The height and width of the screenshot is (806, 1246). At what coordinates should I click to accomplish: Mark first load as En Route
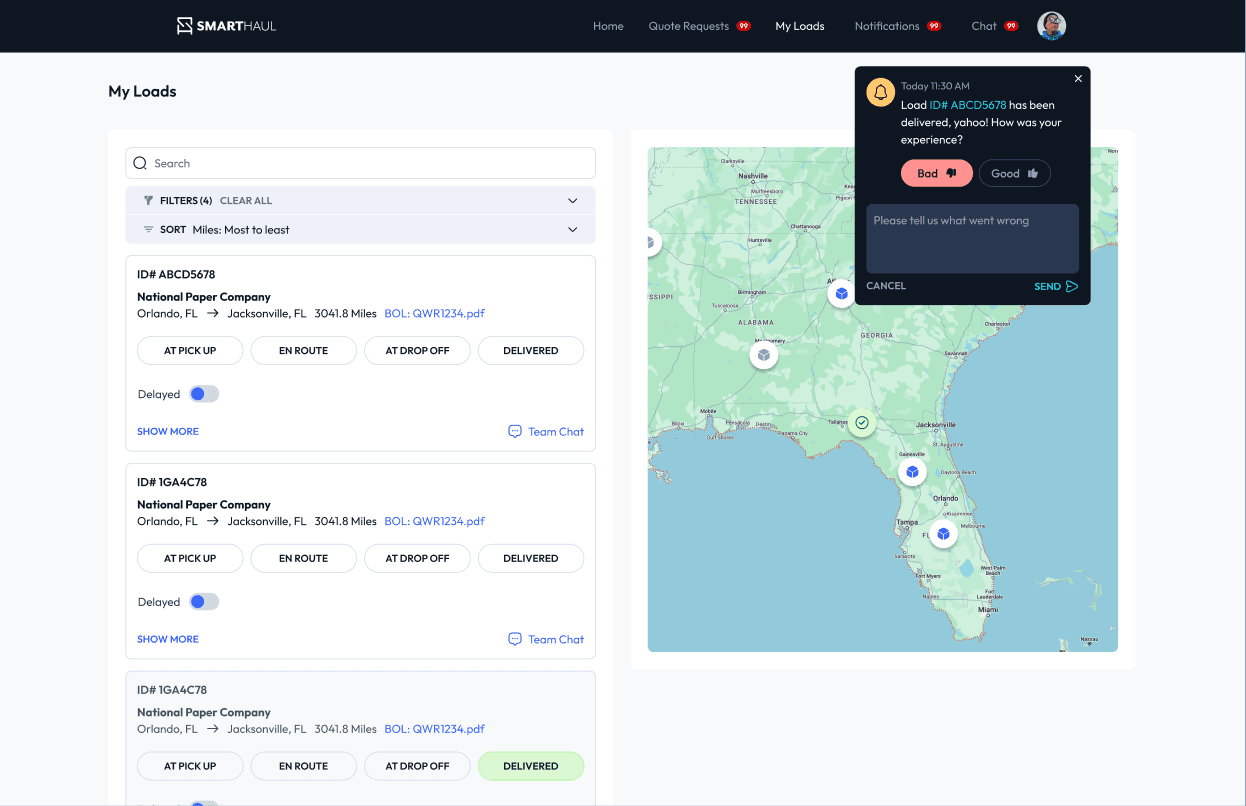click(303, 351)
